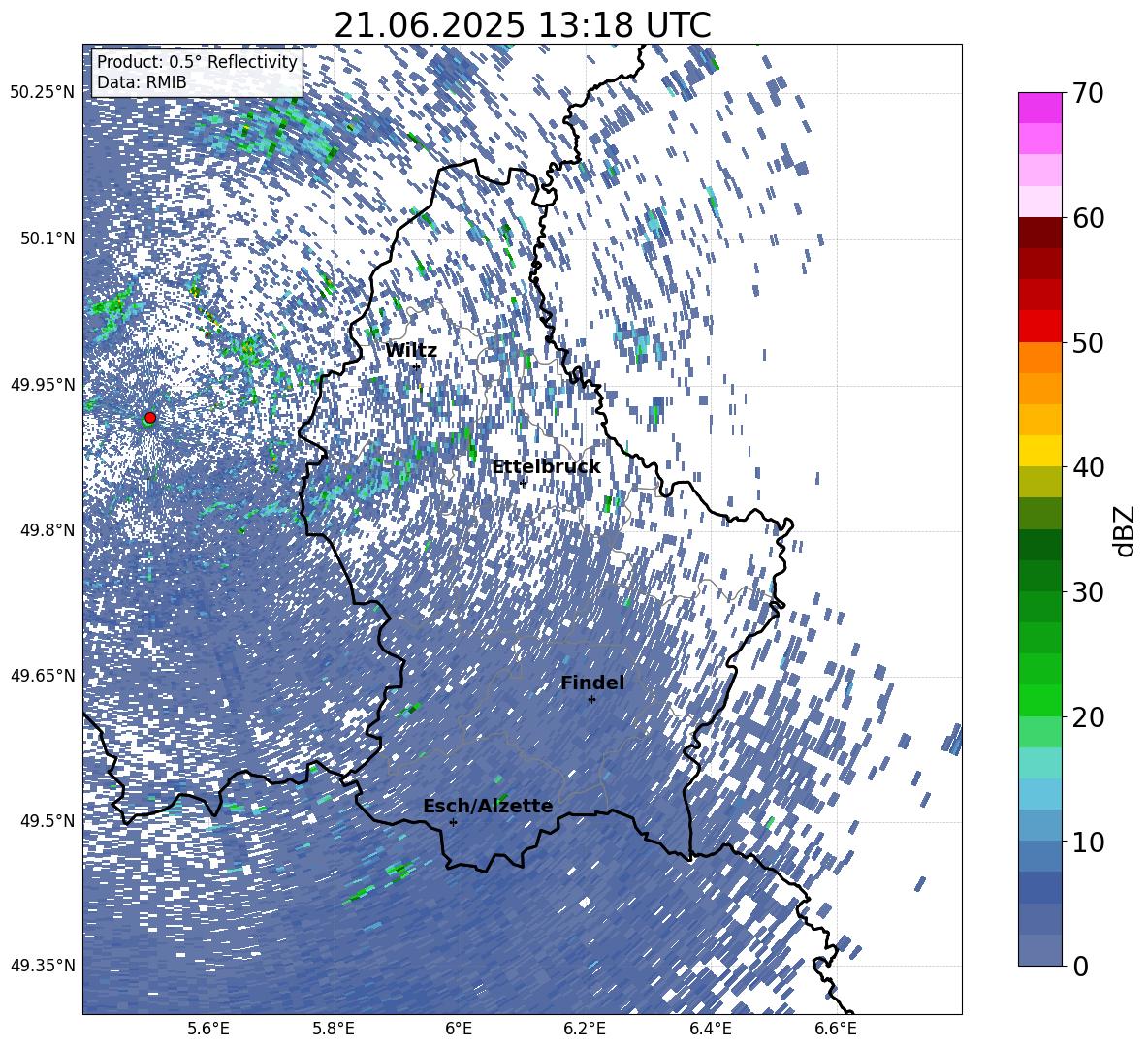Click the 20 colorbar tick label
1148x1048 pixels.
(1088, 717)
